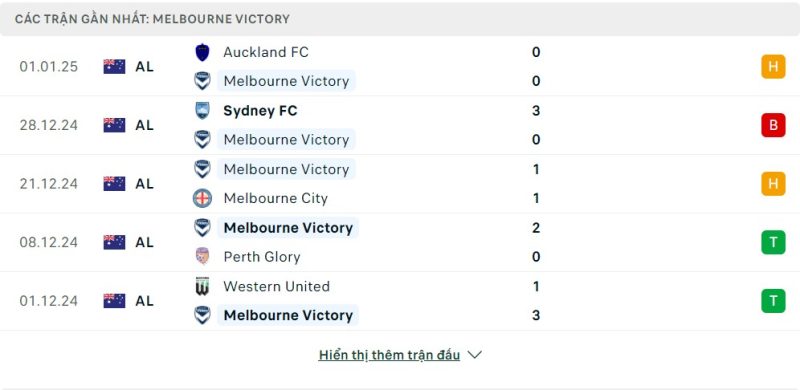Click the orange H badge for Melbourne City match
The image size is (800, 390).
(773, 184)
